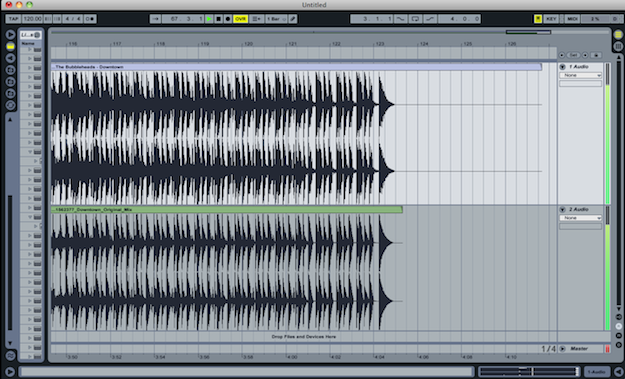Toggle the Punch-Out switch
The height and width of the screenshot is (379, 625).
pos(430,19)
